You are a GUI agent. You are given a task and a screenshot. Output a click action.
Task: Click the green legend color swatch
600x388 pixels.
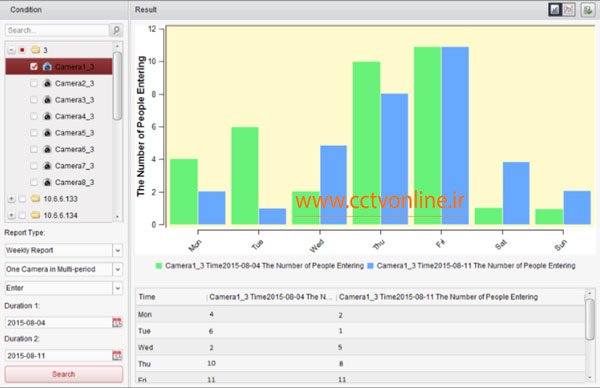point(159,266)
